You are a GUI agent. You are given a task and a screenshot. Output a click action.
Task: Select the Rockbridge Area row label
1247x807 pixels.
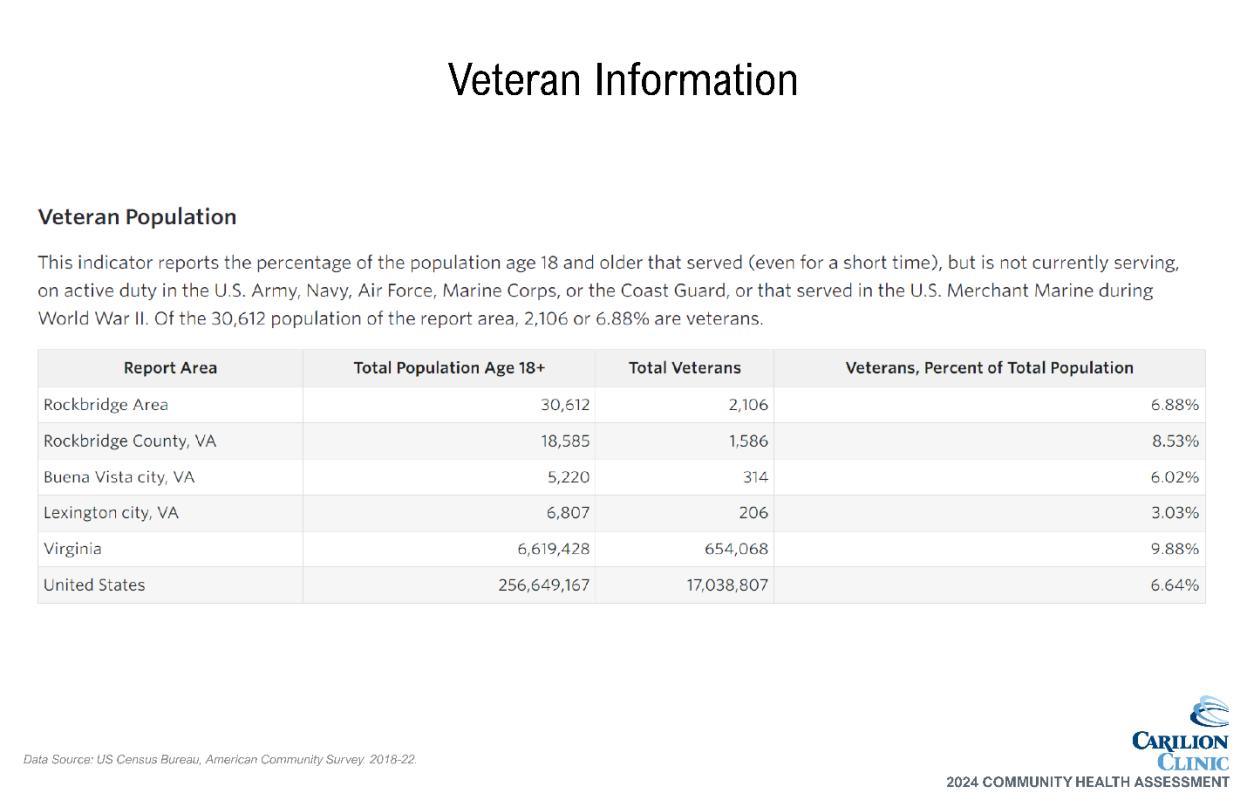tap(106, 405)
